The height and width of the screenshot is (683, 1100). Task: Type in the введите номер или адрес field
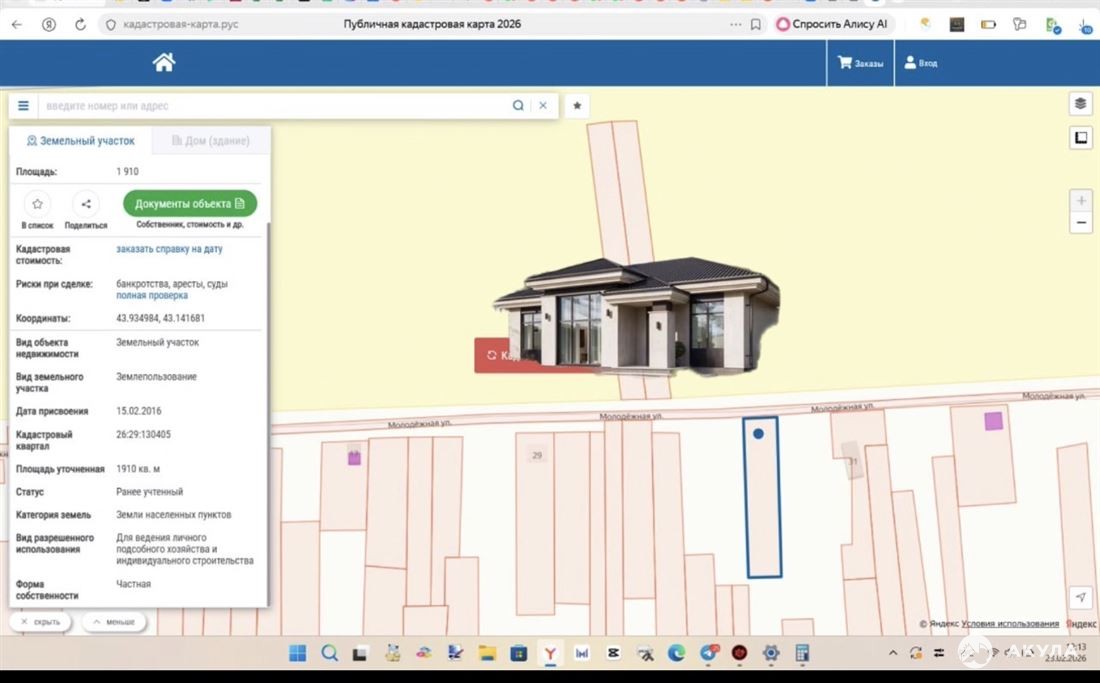(x=270, y=105)
